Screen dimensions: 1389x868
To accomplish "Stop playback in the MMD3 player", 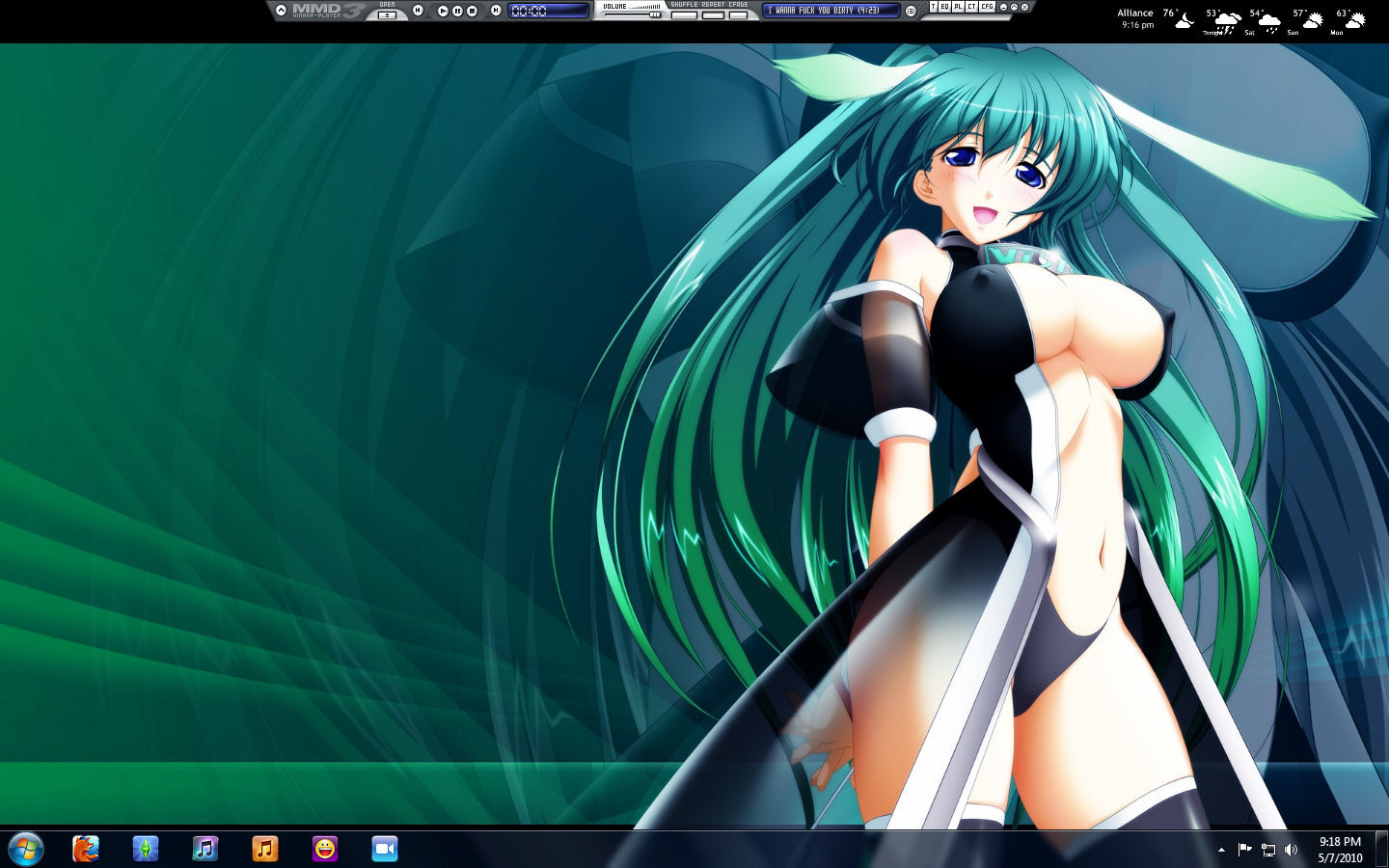I will [x=473, y=11].
